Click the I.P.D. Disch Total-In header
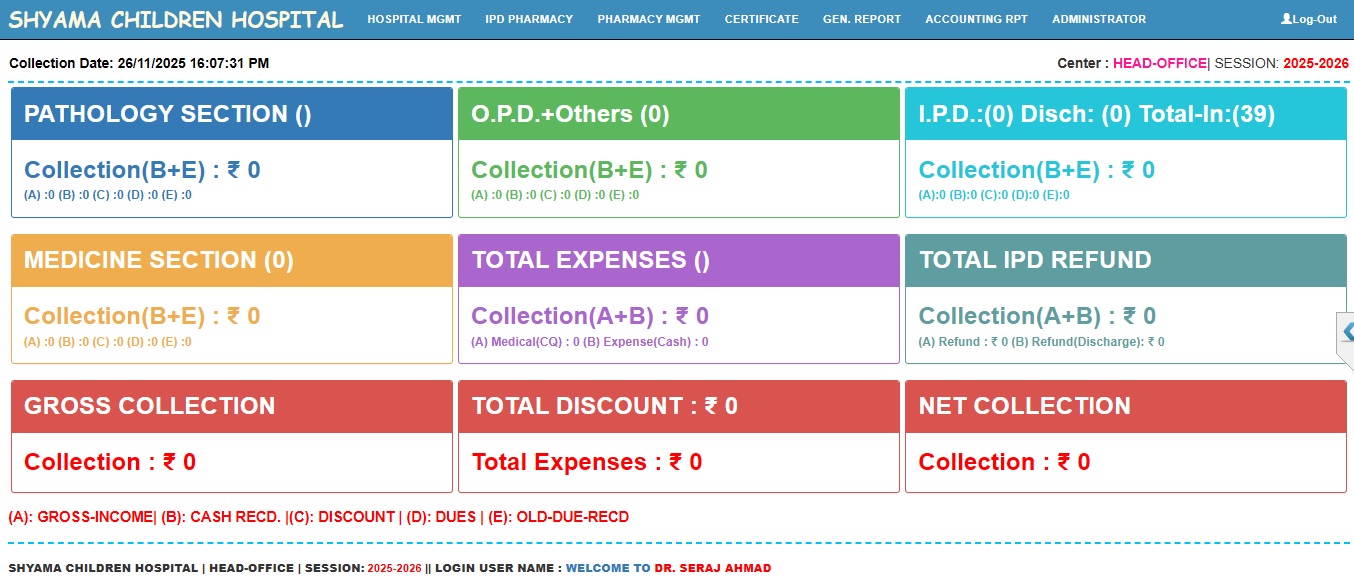This screenshot has height=585, width=1354. click(1126, 114)
